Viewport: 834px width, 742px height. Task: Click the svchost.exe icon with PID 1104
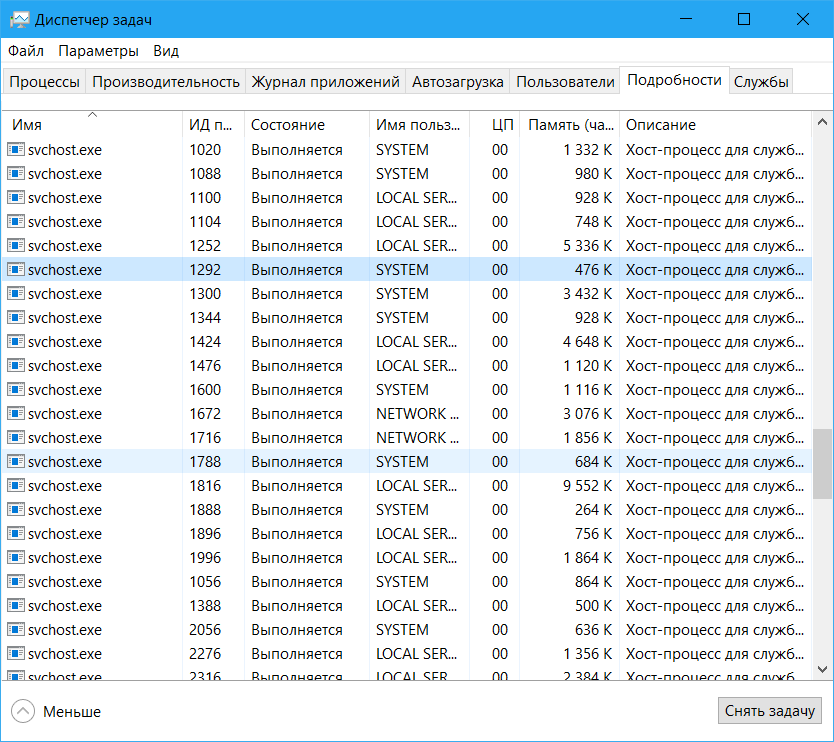(x=15, y=221)
